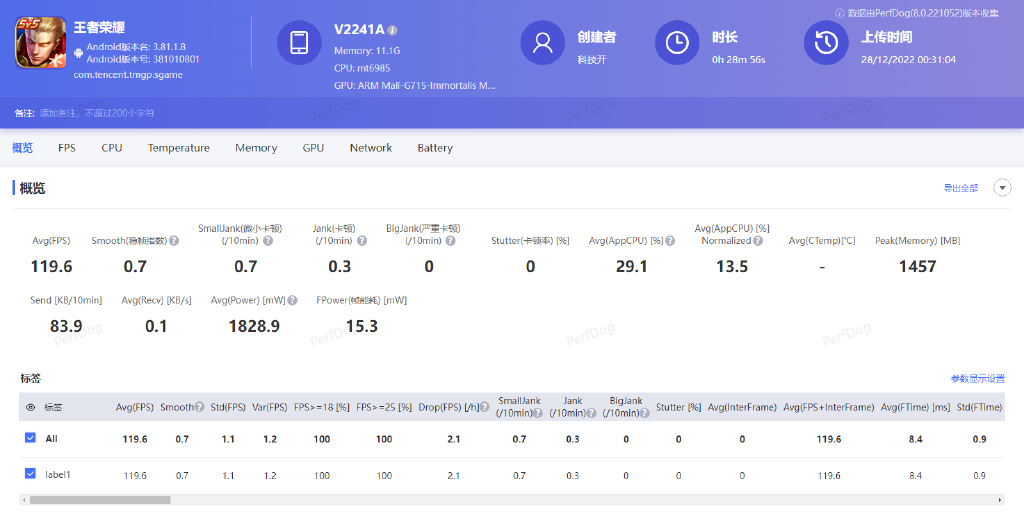
Task: Expand the overview options dropdown arrow
Action: 1002,188
